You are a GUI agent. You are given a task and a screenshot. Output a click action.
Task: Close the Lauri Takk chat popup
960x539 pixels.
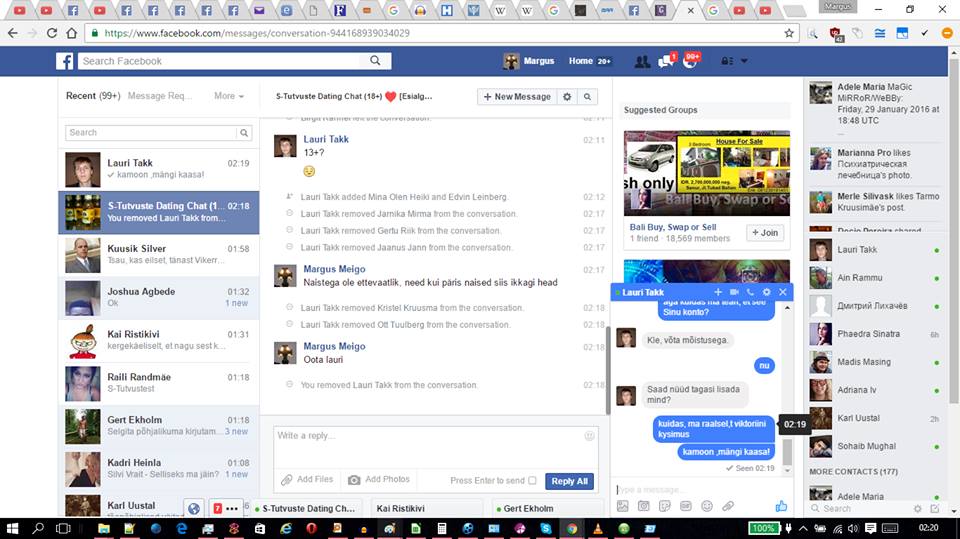(x=782, y=292)
